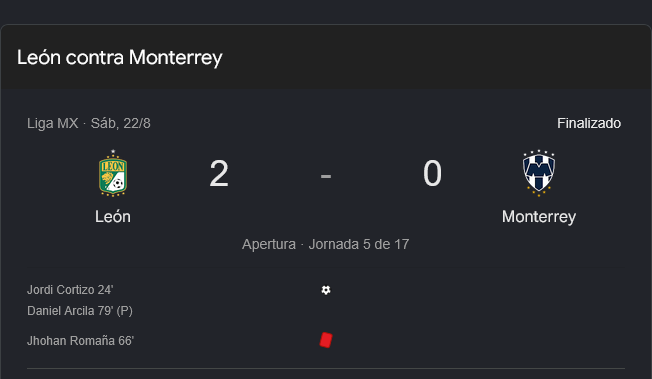Click the Finalizado match status
The width and height of the screenshot is (652, 379).
589,123
